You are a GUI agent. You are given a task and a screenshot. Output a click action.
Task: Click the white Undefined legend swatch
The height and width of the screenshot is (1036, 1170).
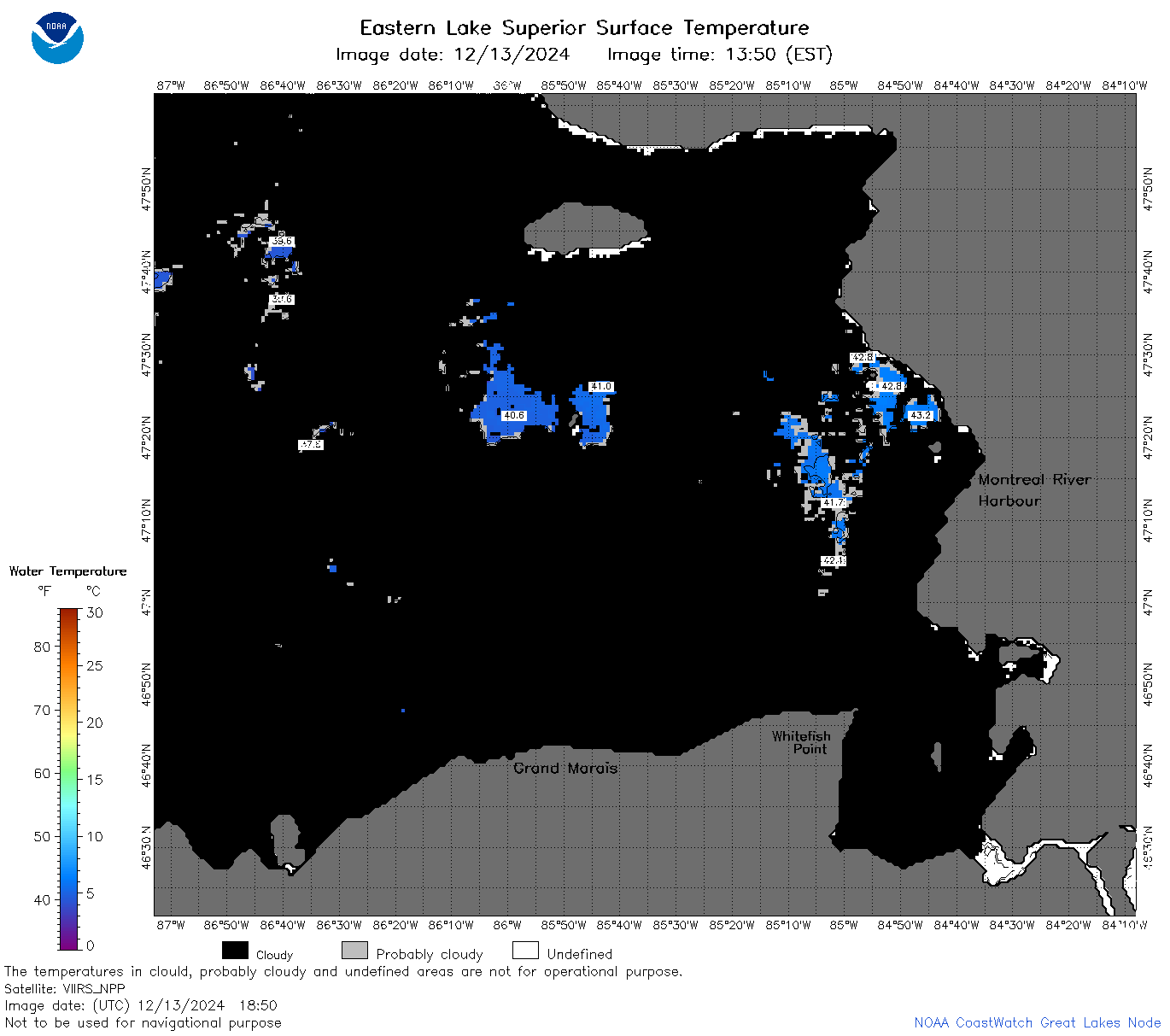(525, 951)
